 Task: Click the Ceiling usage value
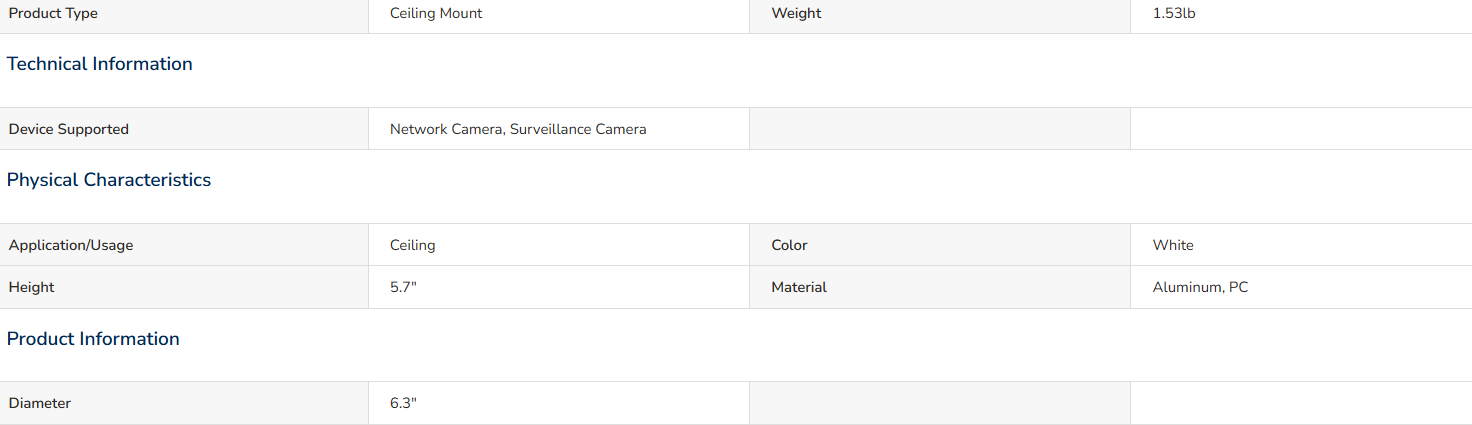point(413,245)
